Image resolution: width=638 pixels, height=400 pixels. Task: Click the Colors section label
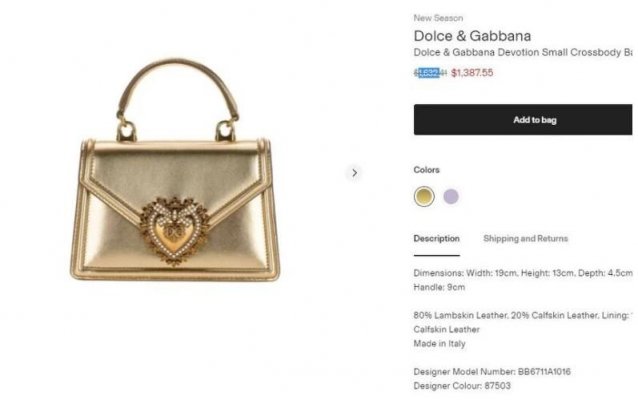(x=426, y=170)
